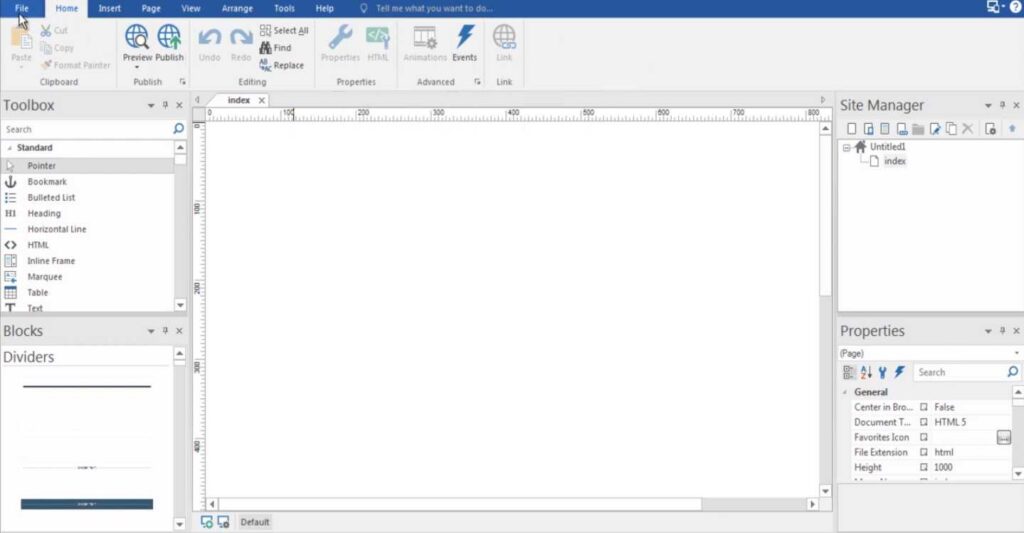
Task: Open the Replace tool
Action: pos(282,65)
